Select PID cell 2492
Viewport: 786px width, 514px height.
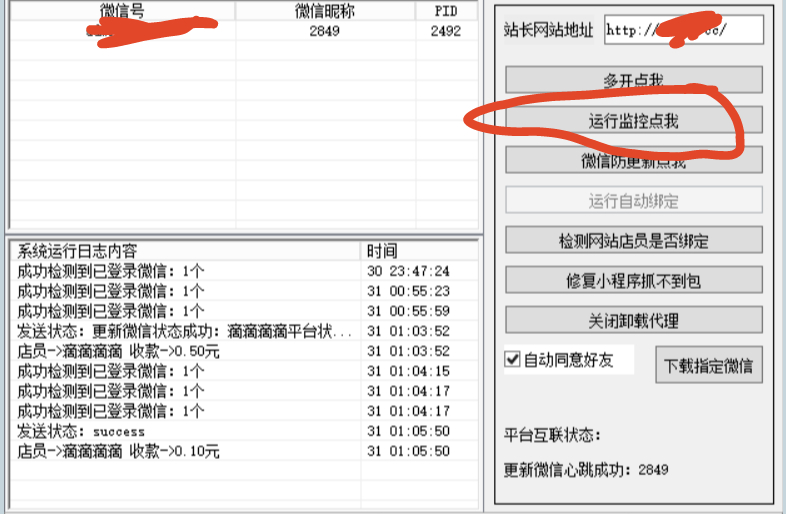coord(446,31)
